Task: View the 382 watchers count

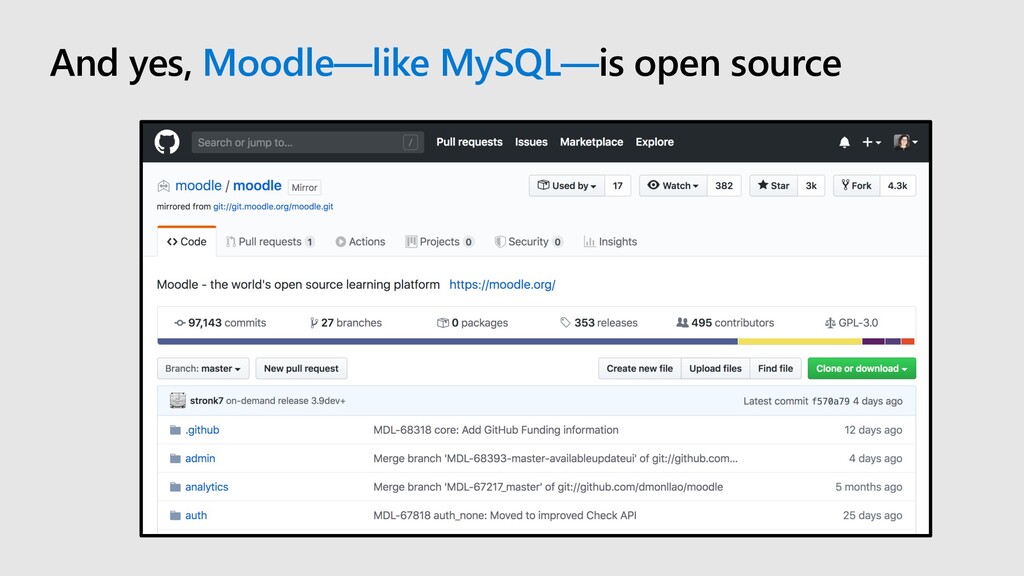Action: pos(724,185)
